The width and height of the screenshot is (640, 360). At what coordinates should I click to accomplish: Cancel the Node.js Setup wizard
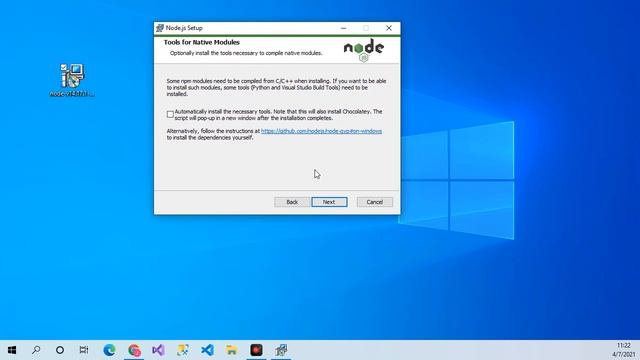374,202
